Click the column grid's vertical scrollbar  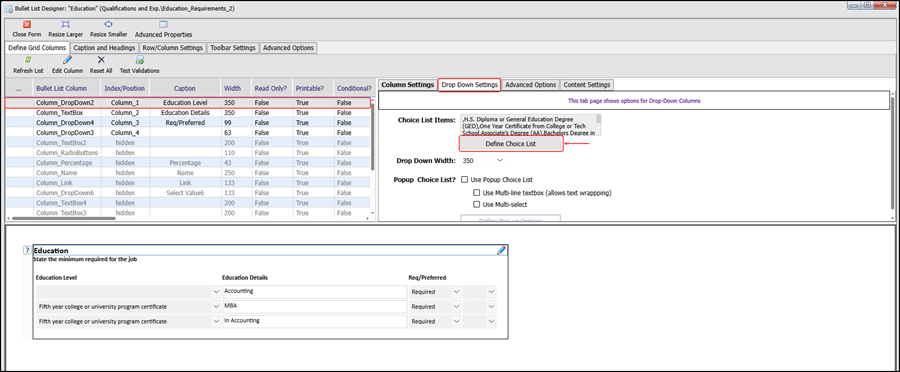pos(373,138)
